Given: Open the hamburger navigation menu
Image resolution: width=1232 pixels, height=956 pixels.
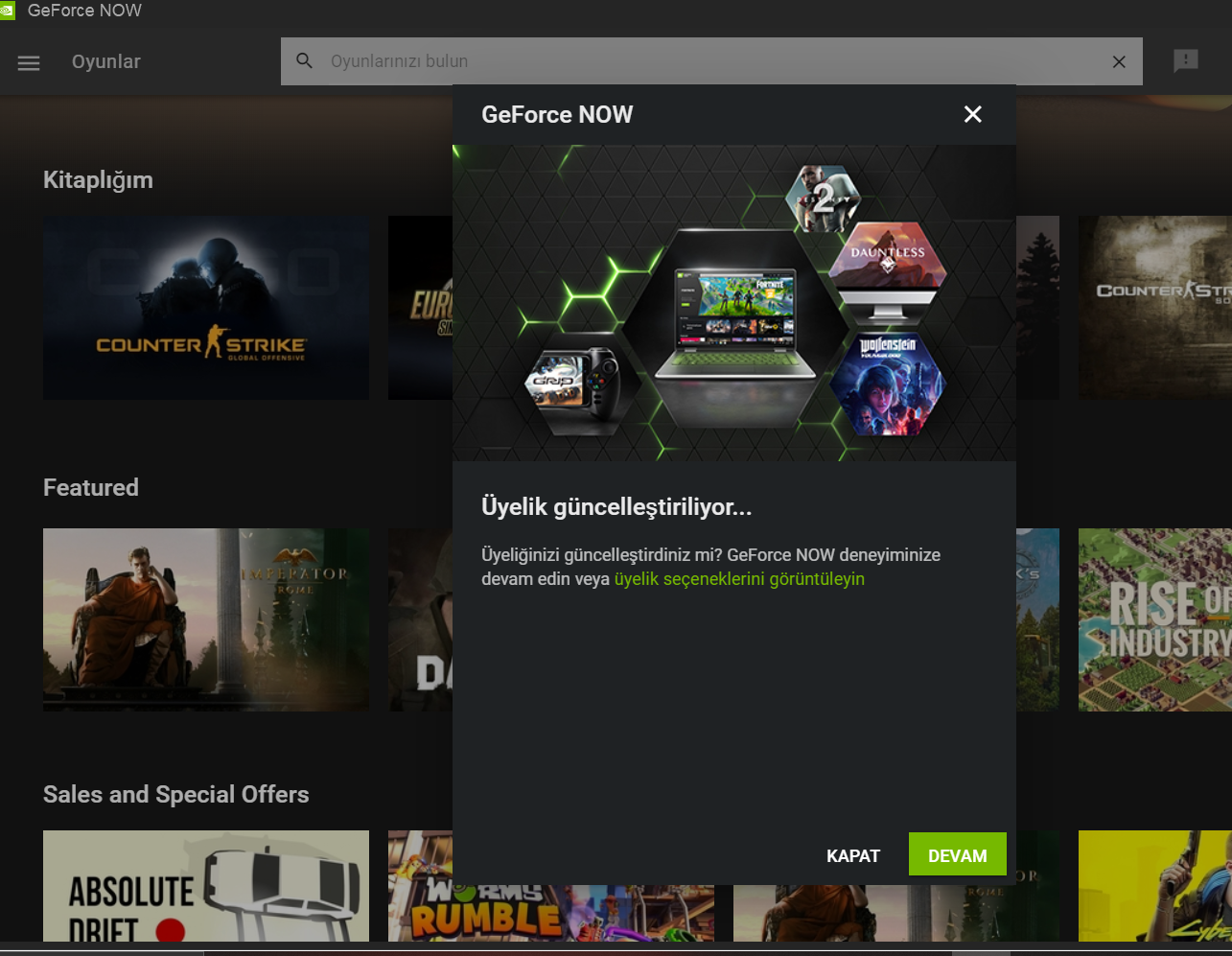Looking at the screenshot, I should [x=29, y=63].
